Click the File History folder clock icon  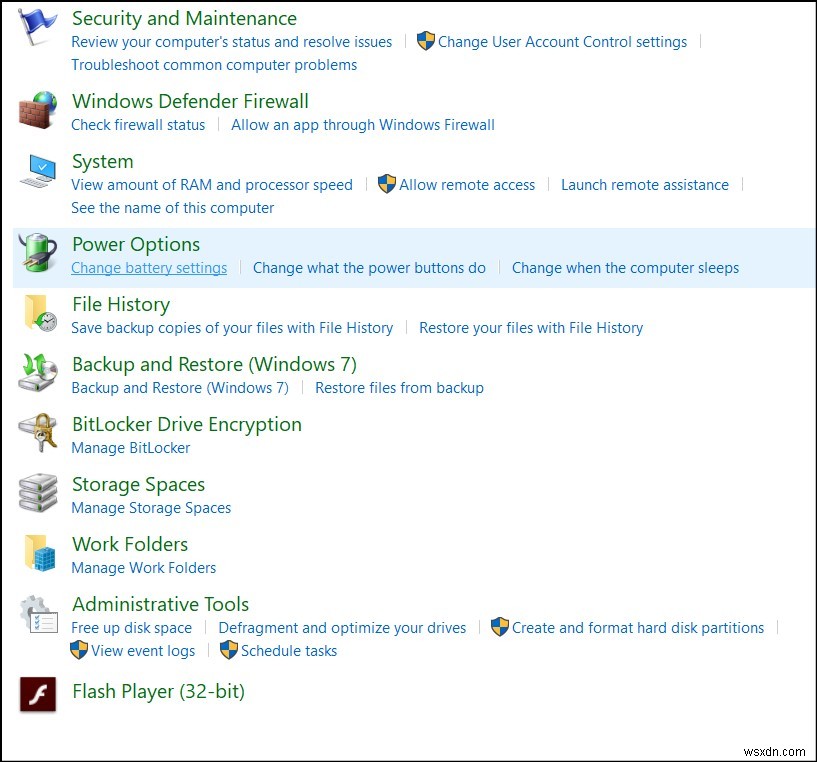click(x=40, y=313)
